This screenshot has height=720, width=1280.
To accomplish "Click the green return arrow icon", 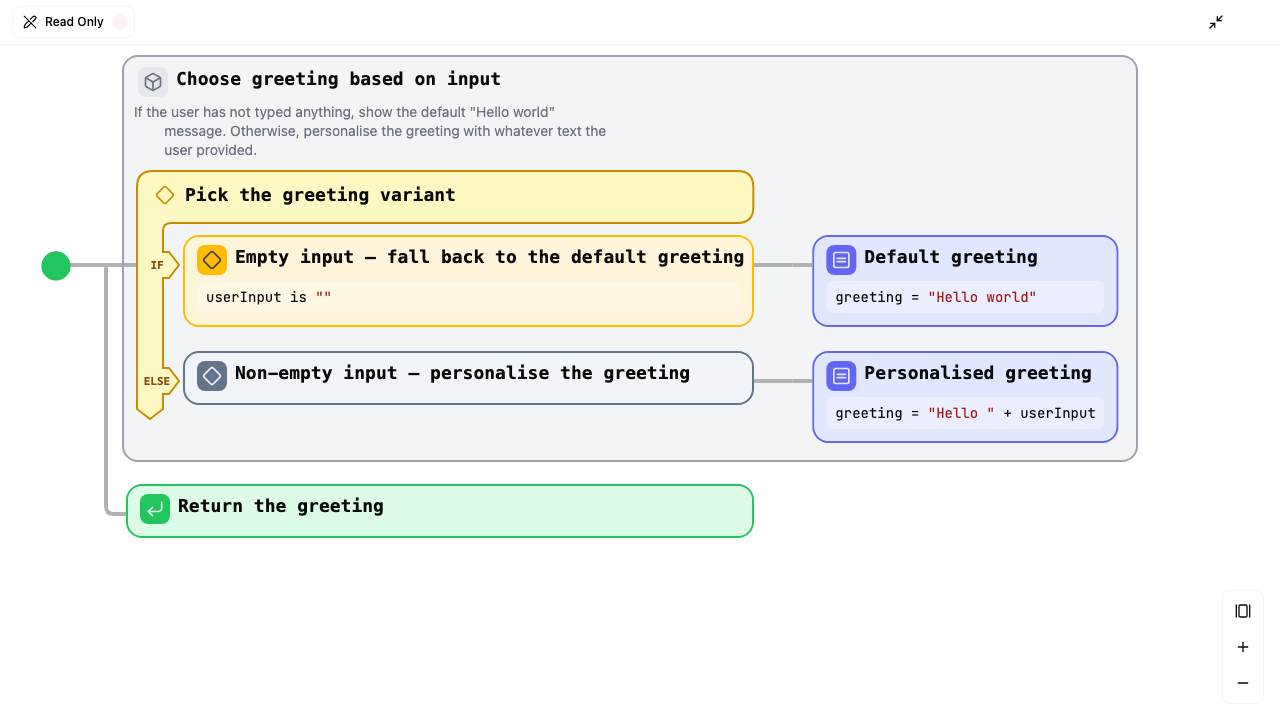I will [155, 509].
